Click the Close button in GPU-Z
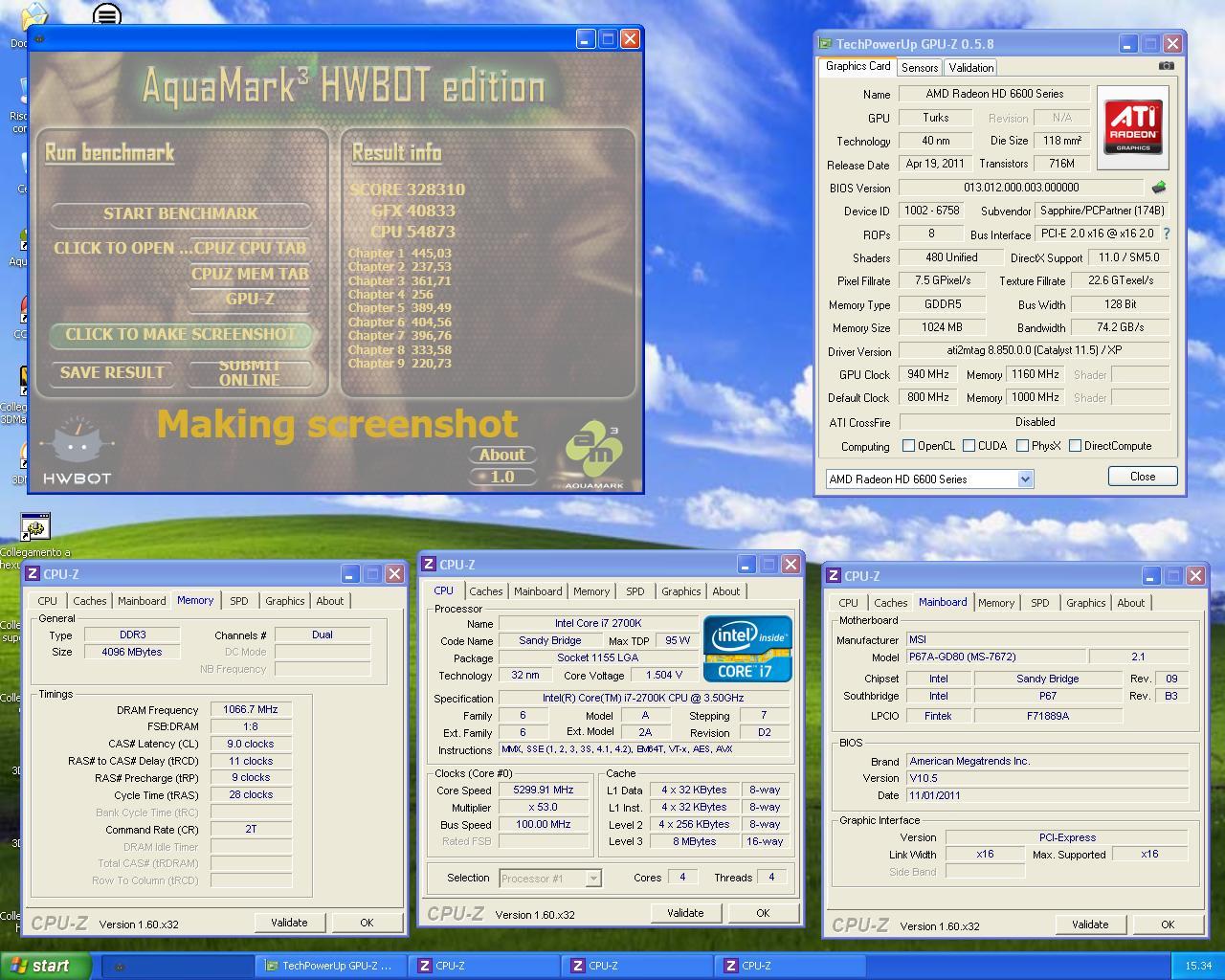The image size is (1225, 980). click(x=1143, y=477)
